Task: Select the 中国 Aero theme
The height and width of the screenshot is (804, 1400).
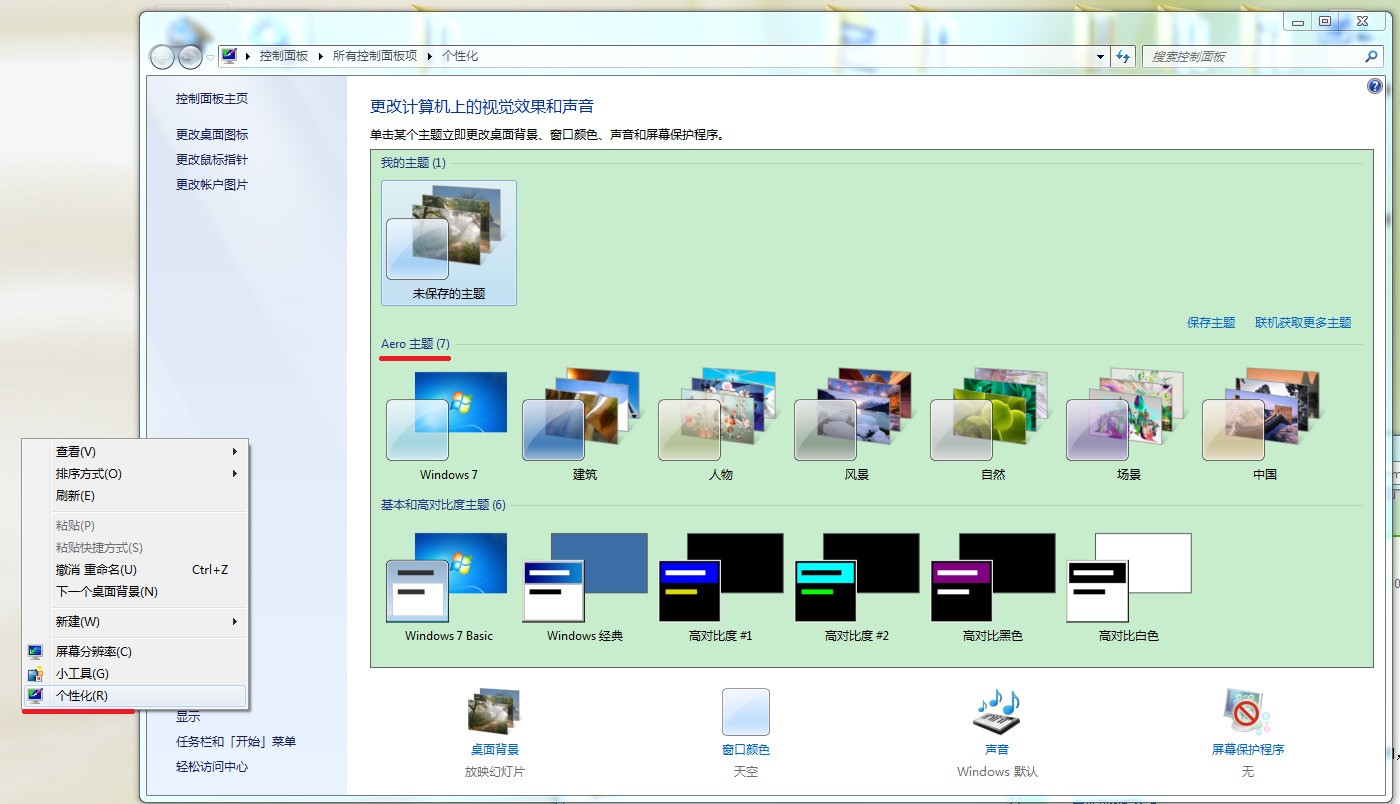Action: pos(1265,427)
